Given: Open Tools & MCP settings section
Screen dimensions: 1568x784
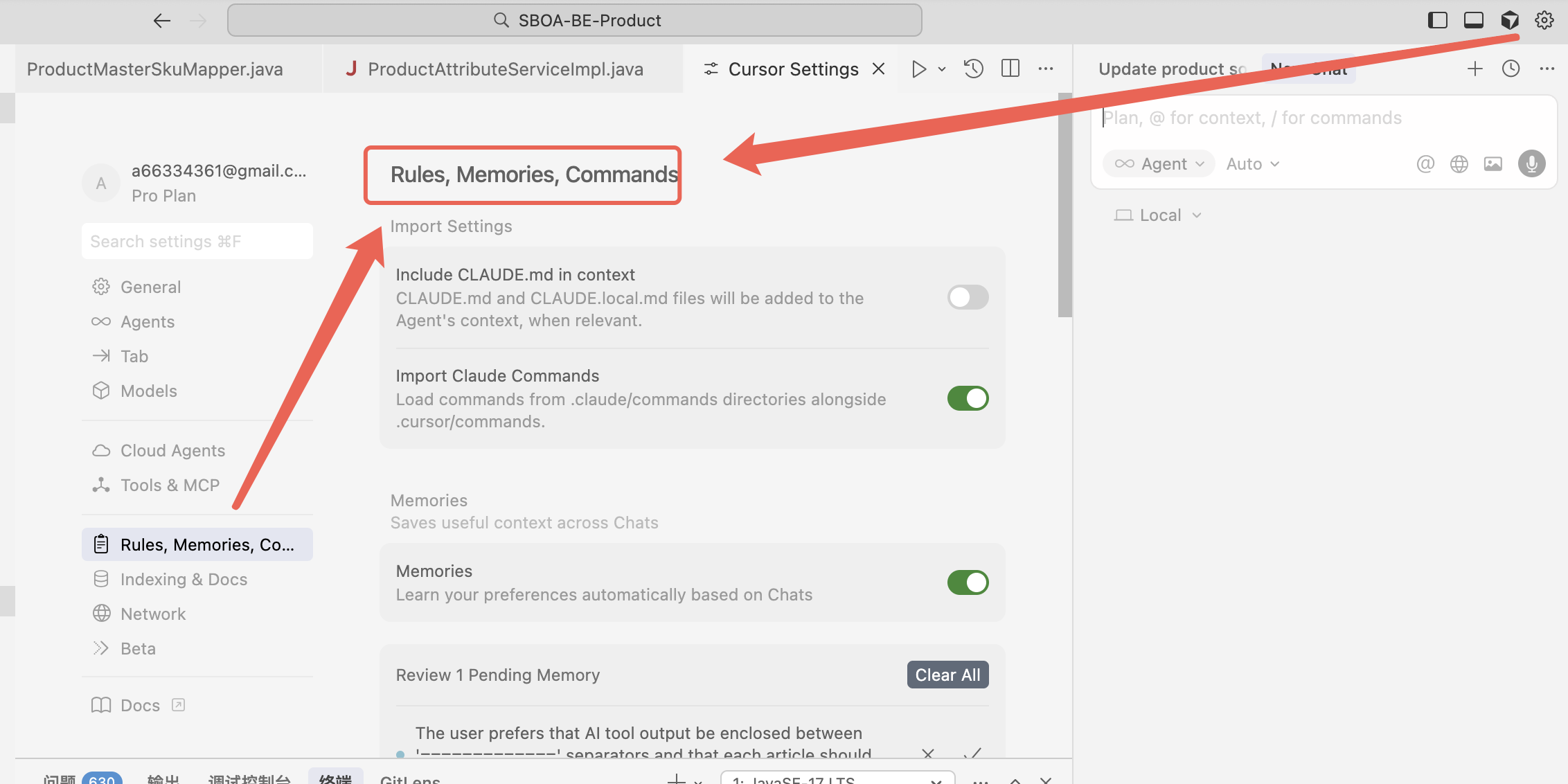Looking at the screenshot, I should point(170,485).
